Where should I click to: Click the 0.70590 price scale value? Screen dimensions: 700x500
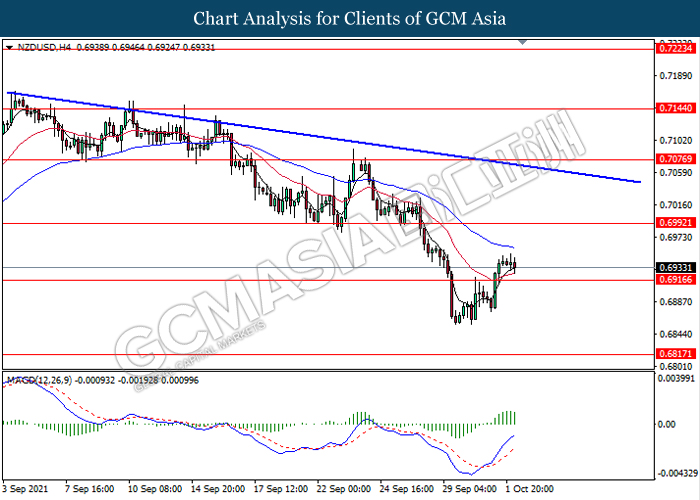676,173
